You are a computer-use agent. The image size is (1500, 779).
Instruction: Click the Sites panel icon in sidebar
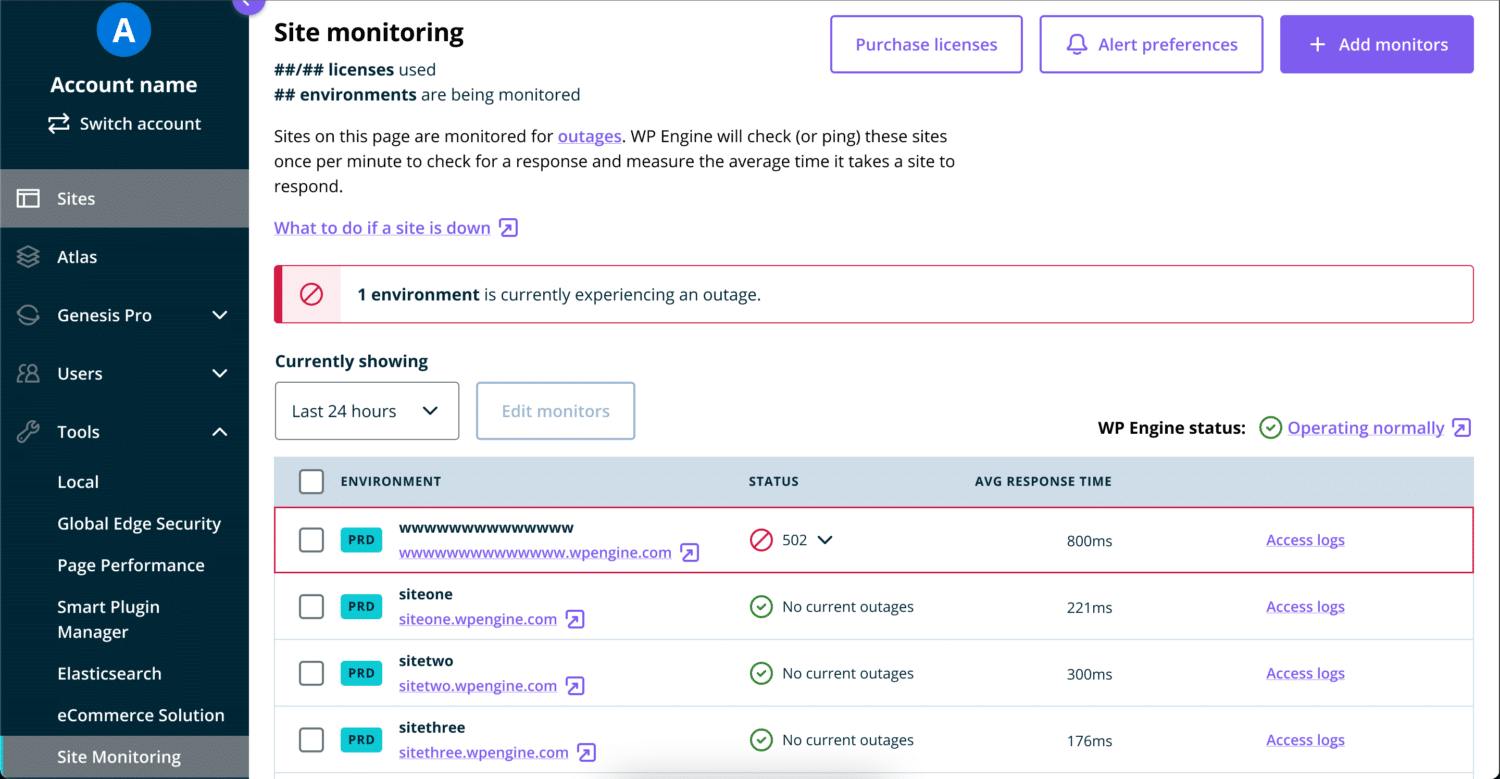point(28,198)
